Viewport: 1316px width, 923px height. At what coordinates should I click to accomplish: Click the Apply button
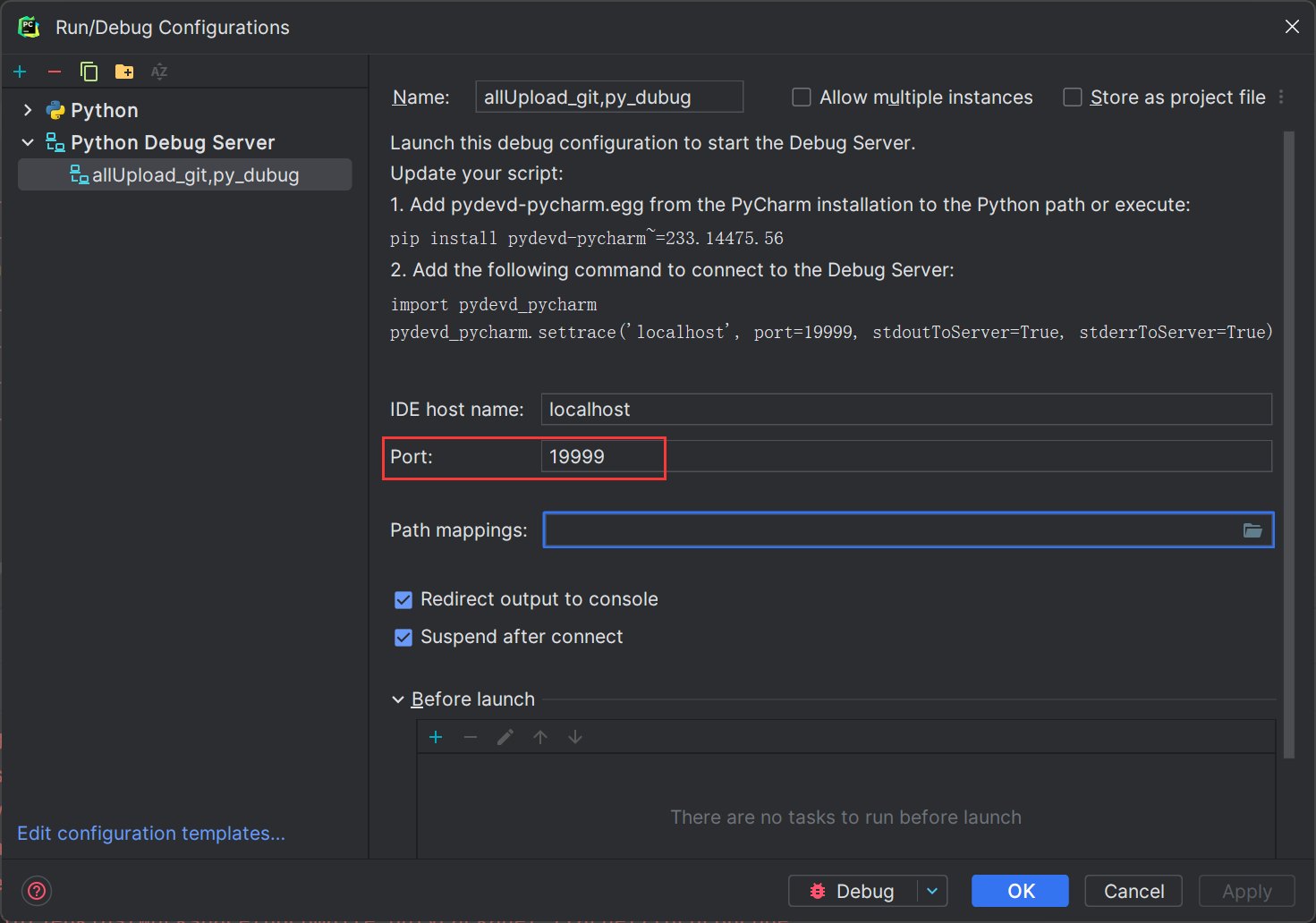pos(1247,891)
